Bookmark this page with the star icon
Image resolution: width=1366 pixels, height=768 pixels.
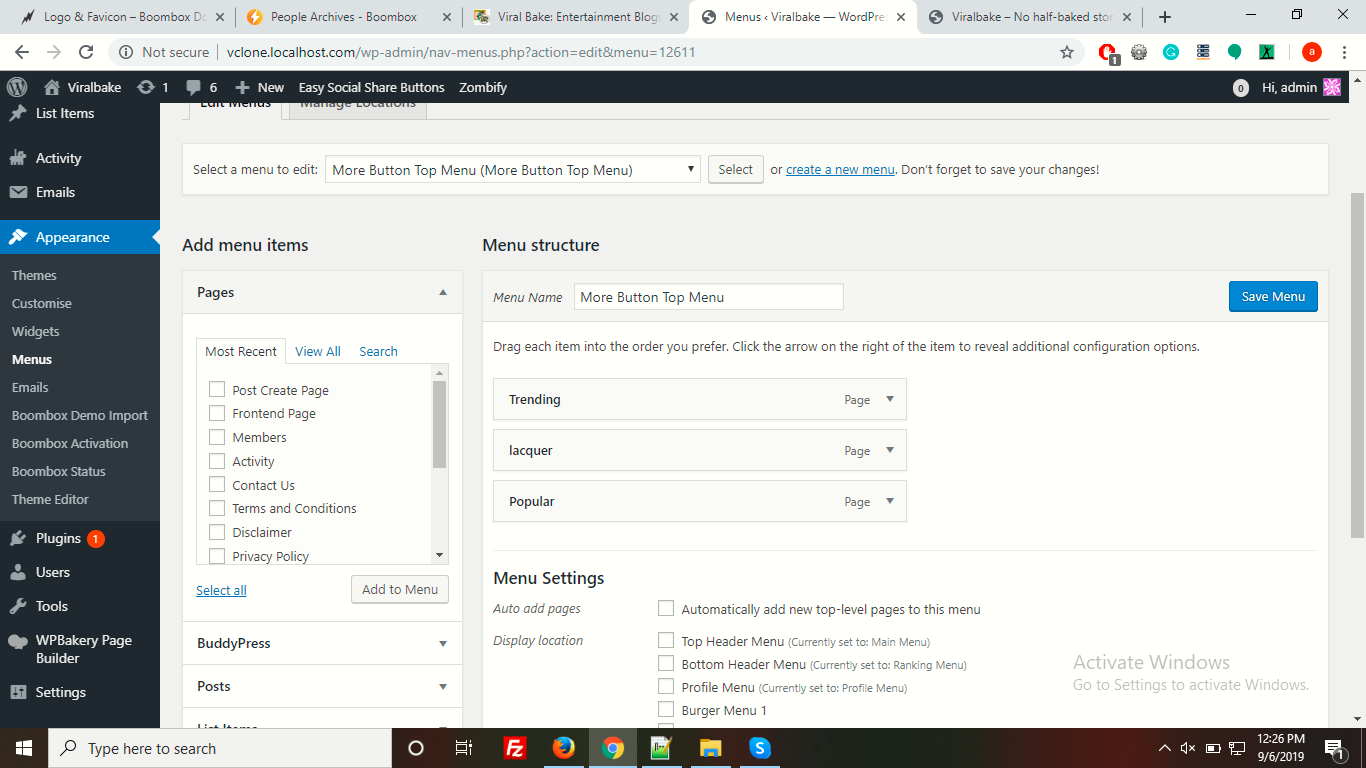[x=1067, y=52]
